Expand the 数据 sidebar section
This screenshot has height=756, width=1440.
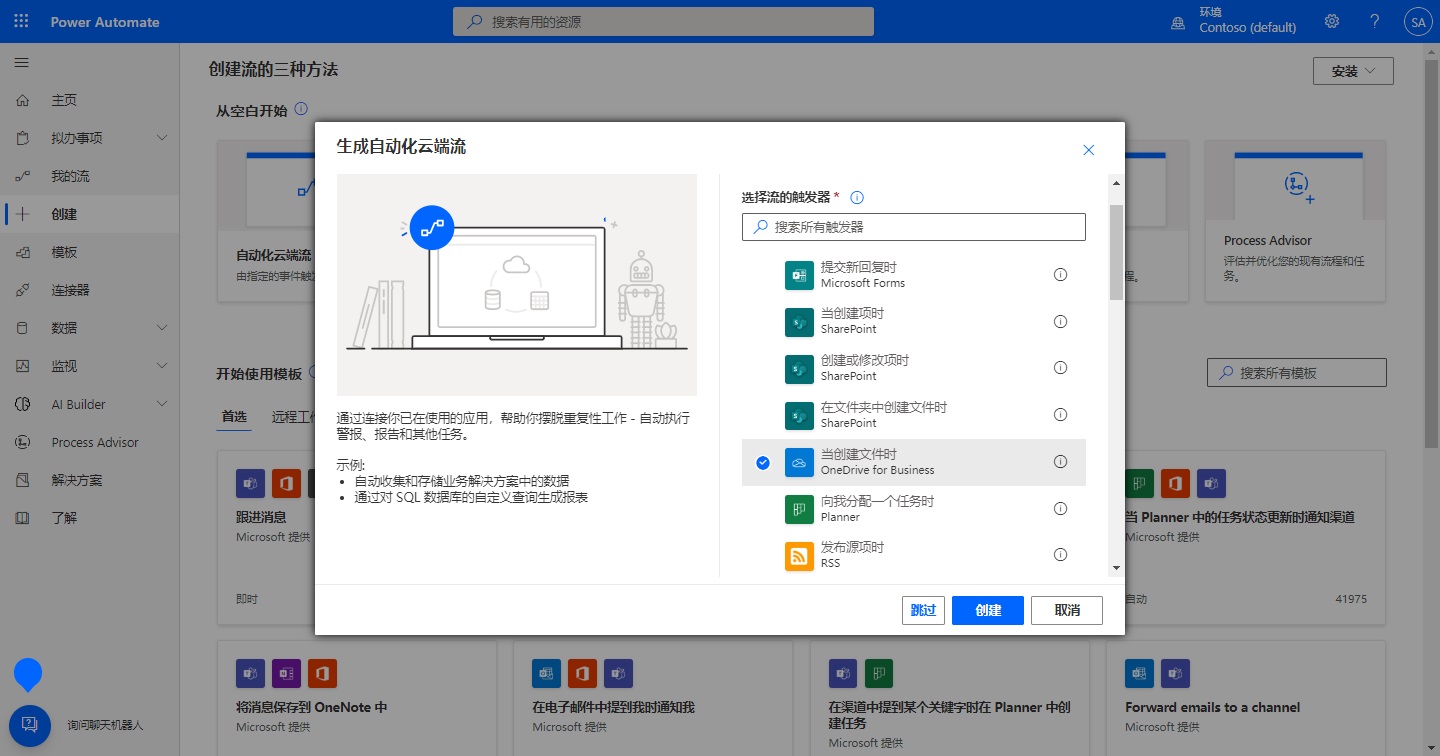tap(162, 328)
